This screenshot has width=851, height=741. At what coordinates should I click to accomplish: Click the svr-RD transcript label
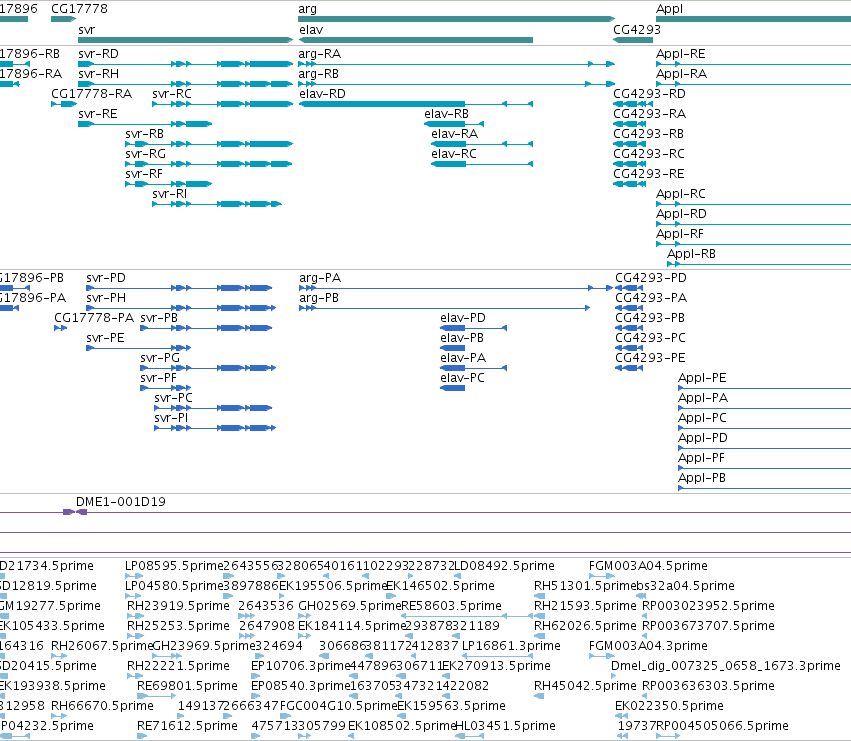point(98,54)
